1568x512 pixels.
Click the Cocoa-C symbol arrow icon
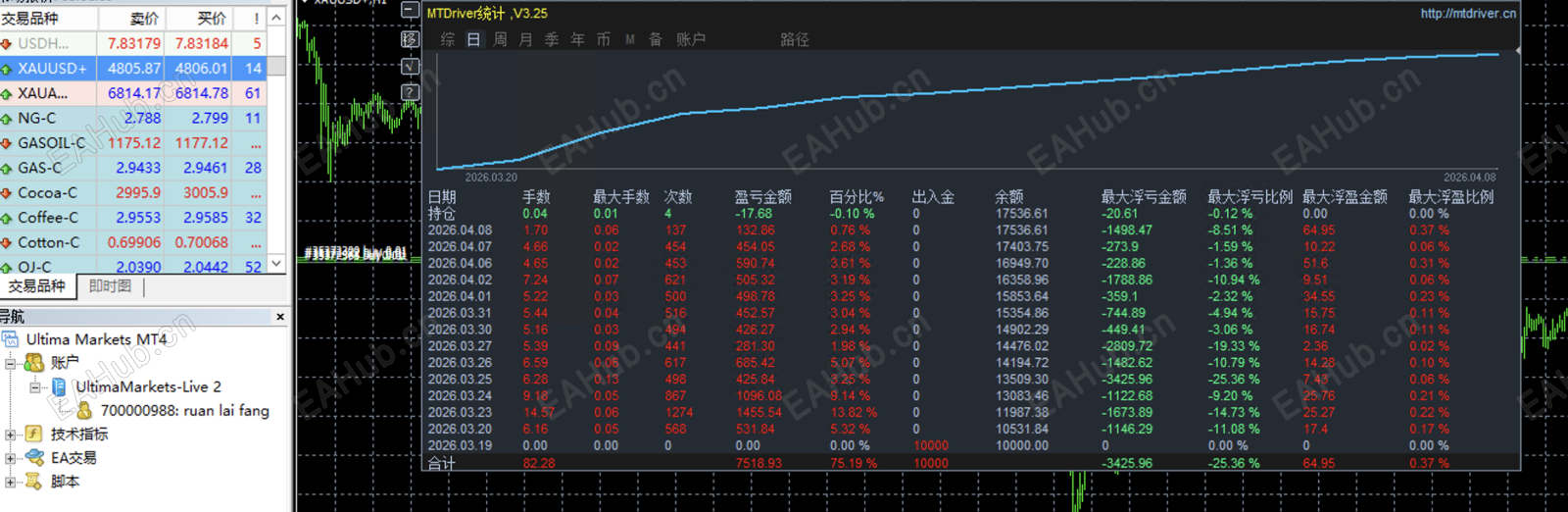[x=7, y=192]
